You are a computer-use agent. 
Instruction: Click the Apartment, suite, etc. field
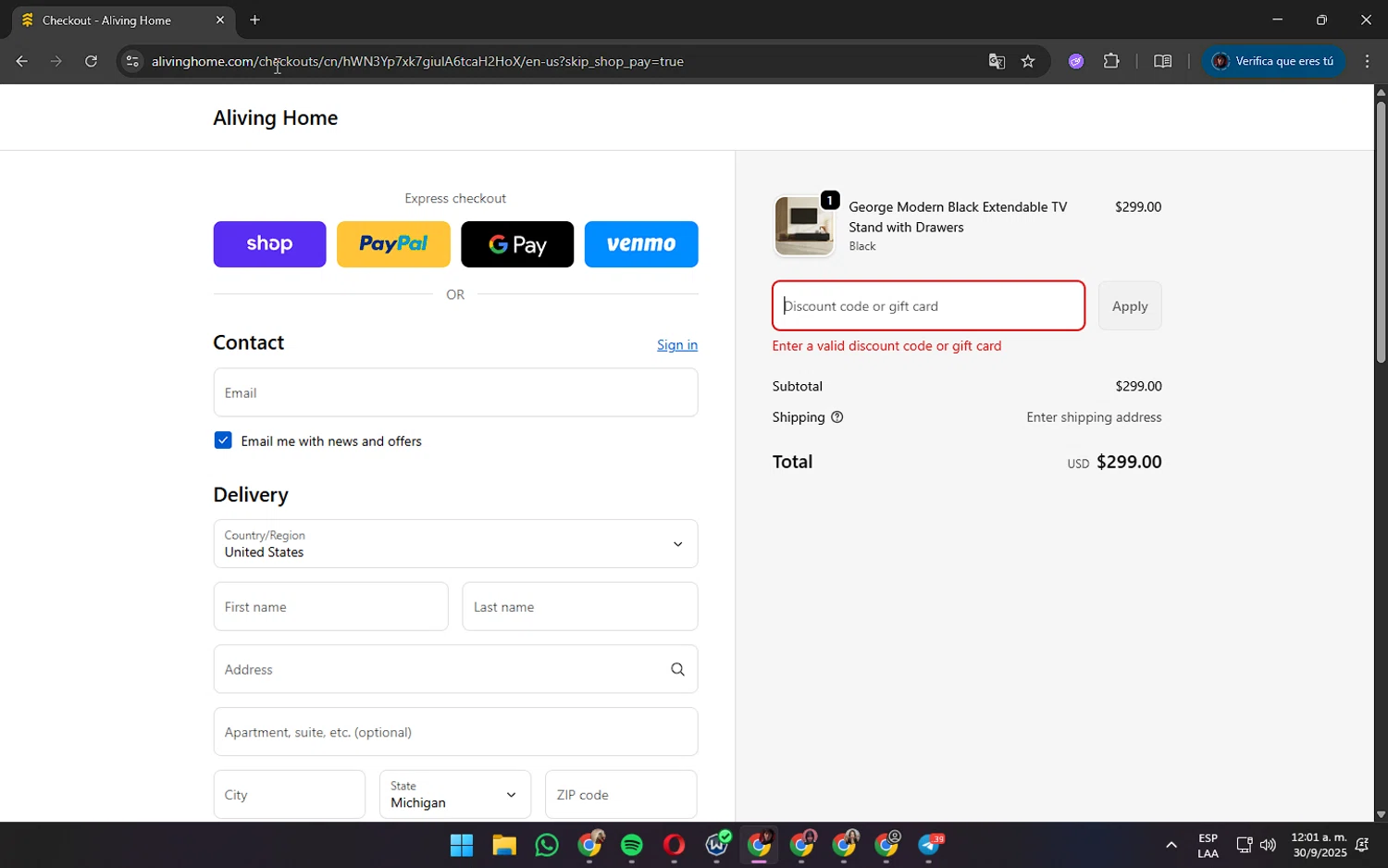[455, 732]
